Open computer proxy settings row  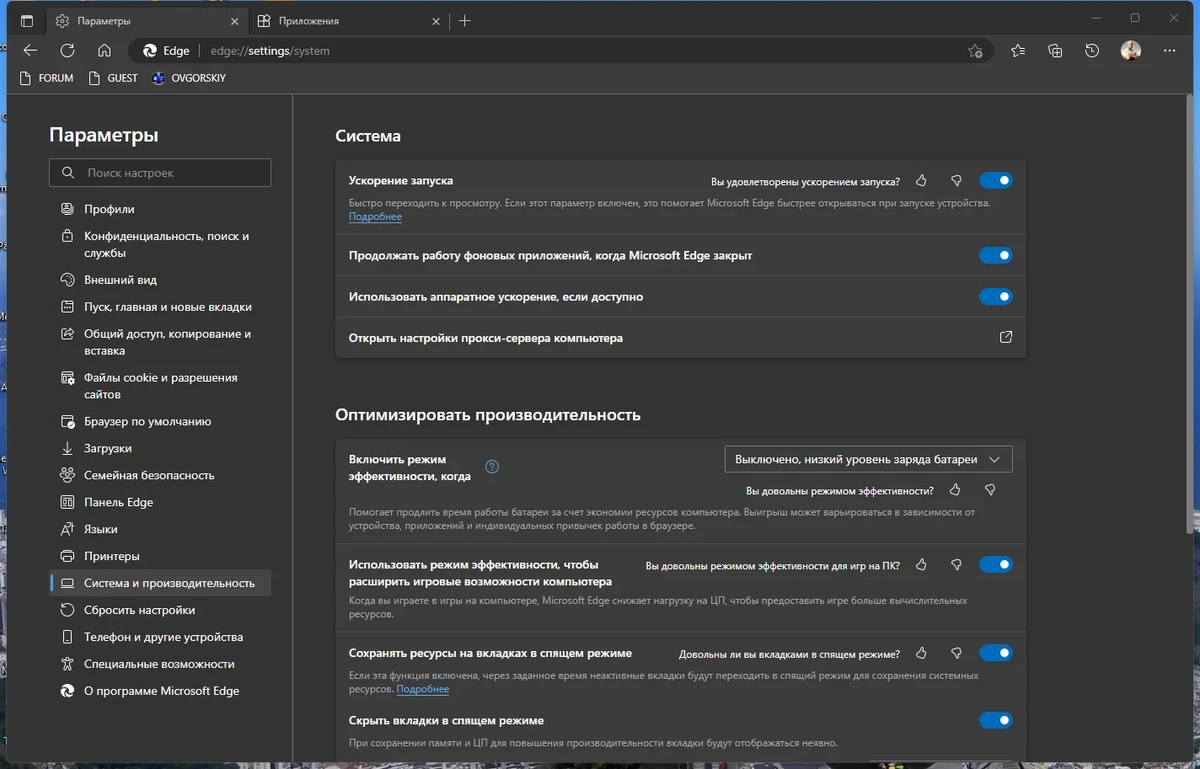coord(681,338)
